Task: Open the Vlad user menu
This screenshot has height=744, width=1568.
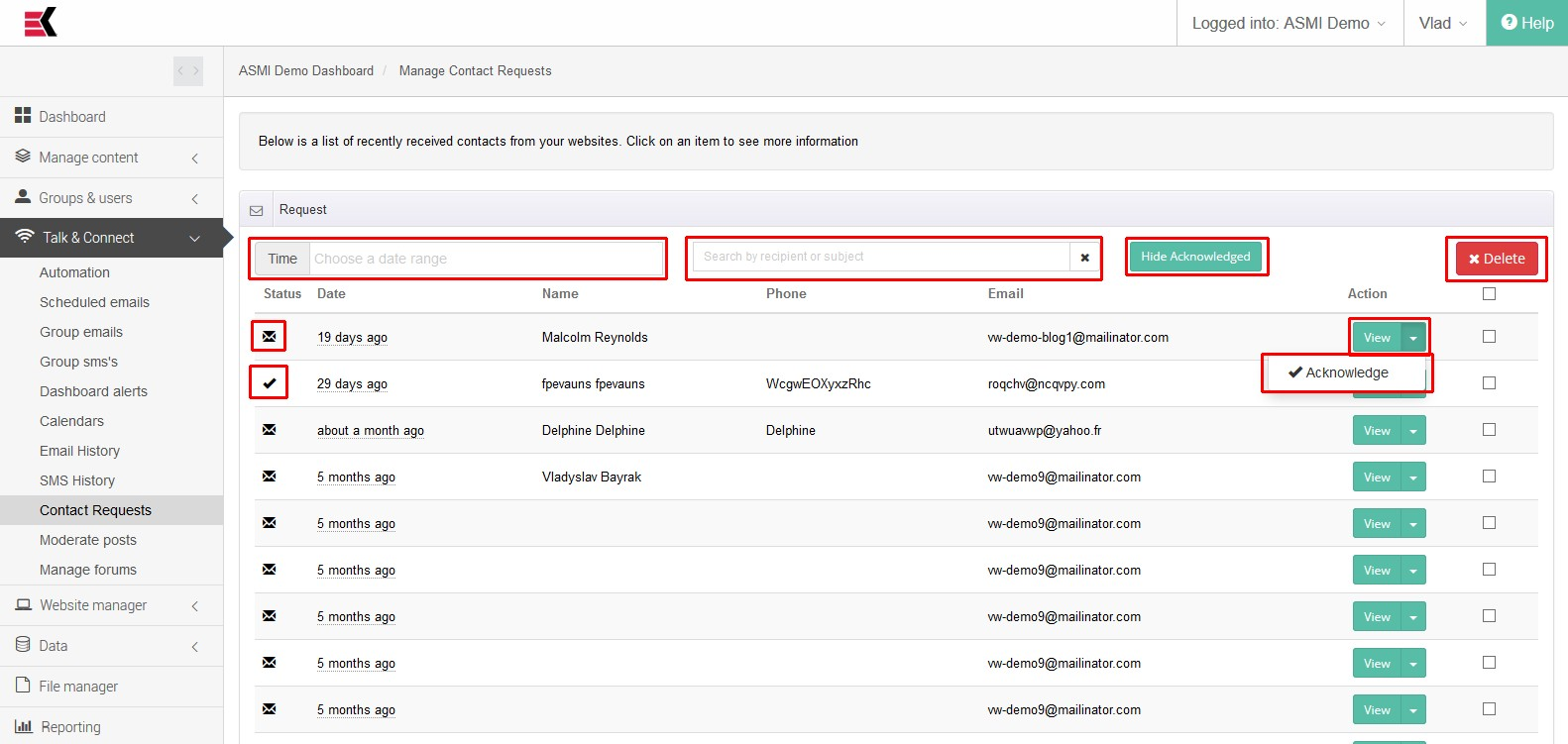Action: (1444, 23)
